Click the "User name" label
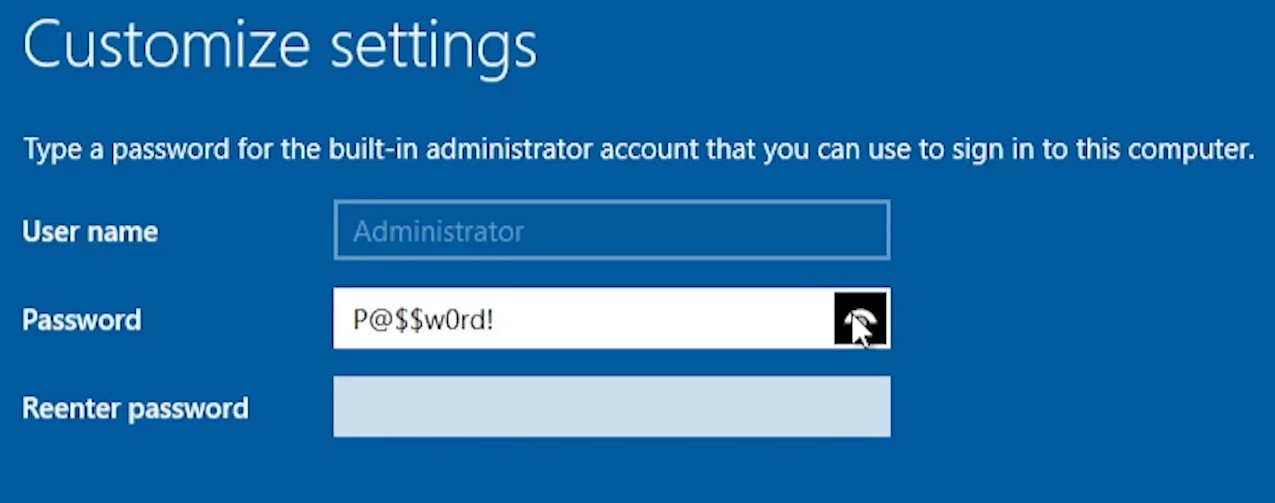 [90, 232]
